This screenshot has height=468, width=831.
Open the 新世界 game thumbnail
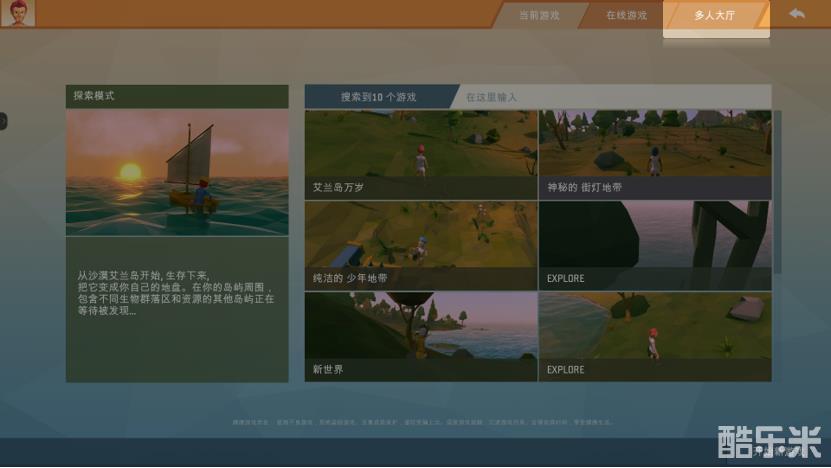tap(421, 337)
